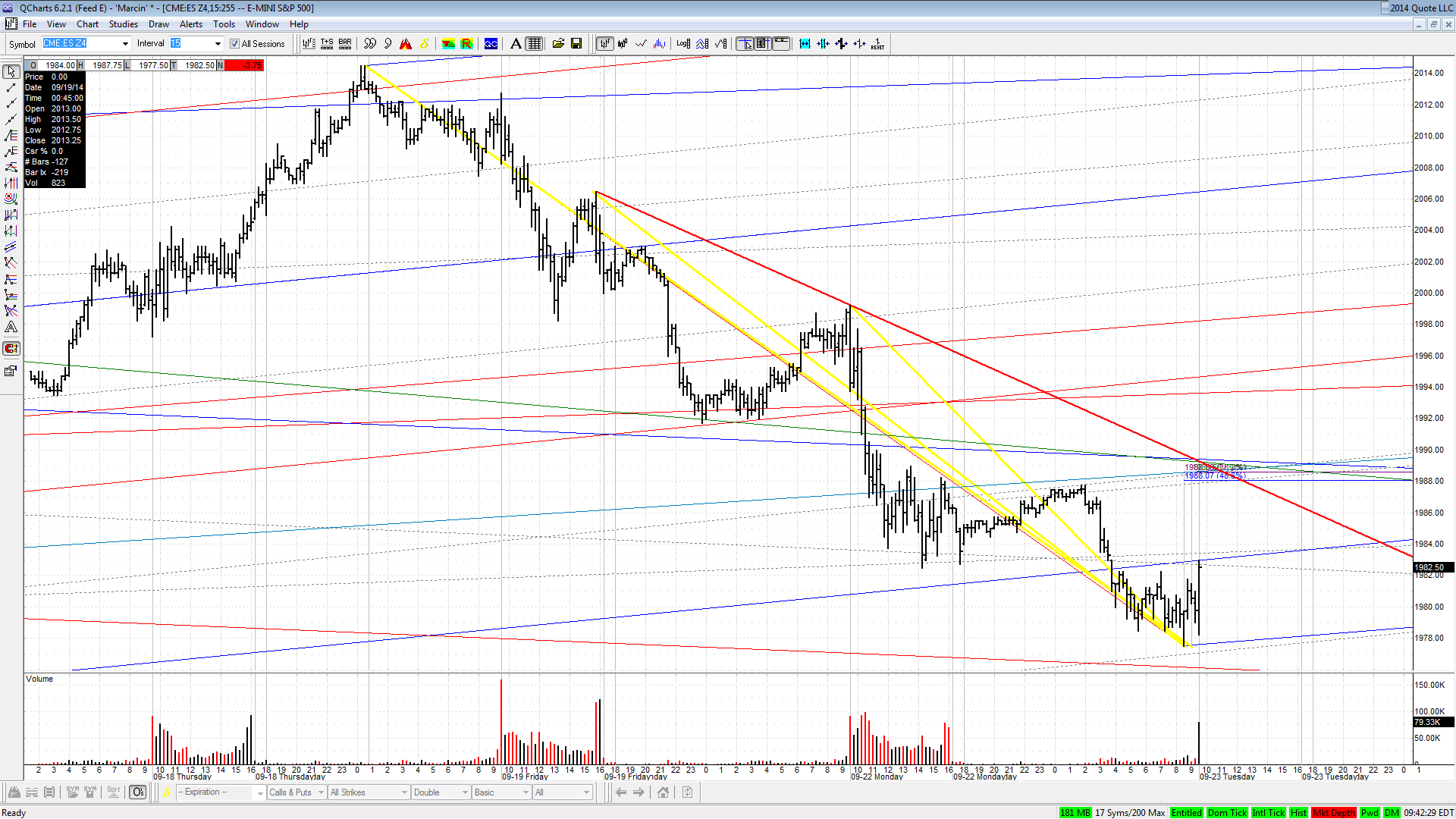Click the T+S time and sales icon

coord(327,44)
